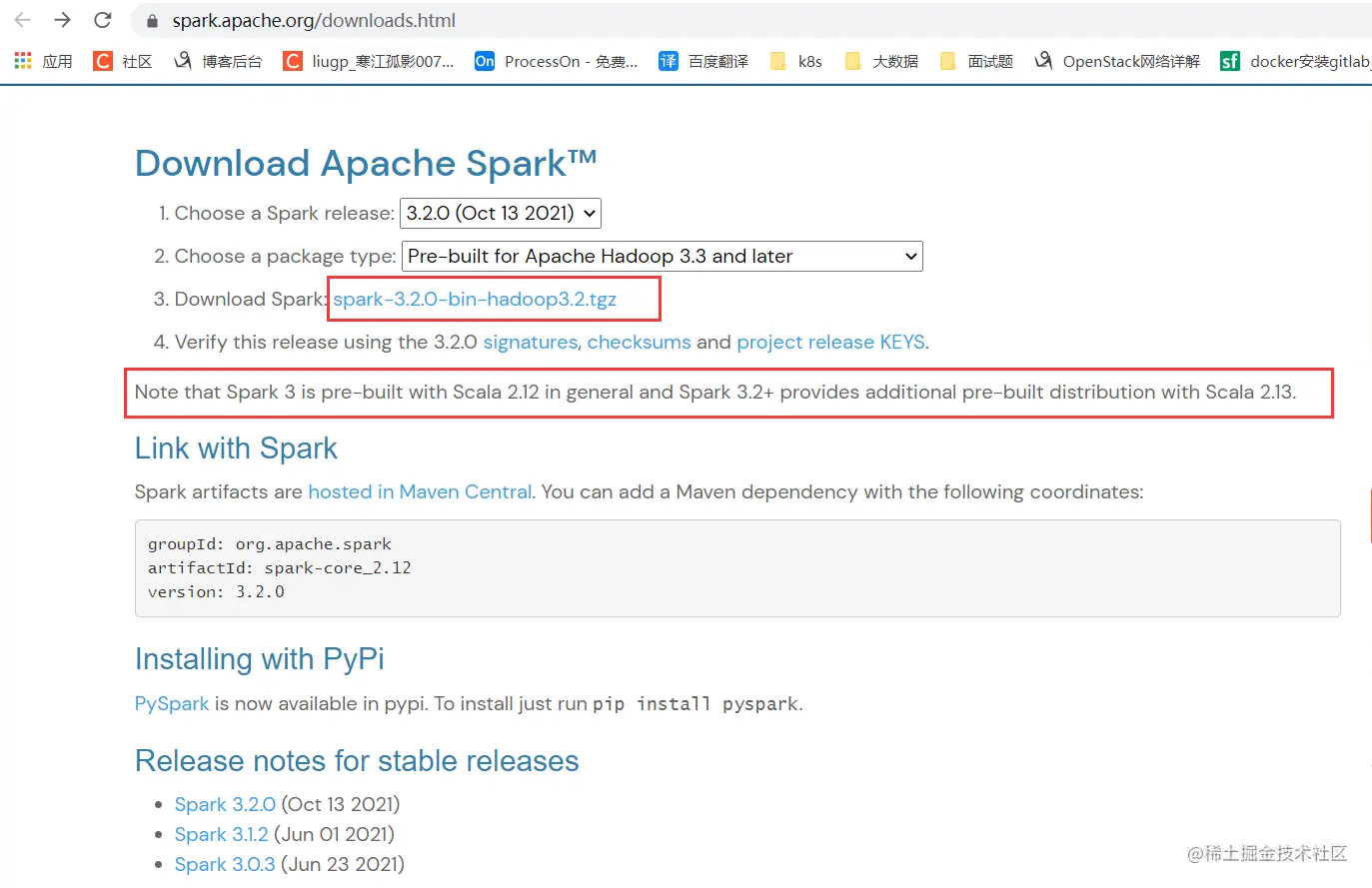The height and width of the screenshot is (888, 1372).
Task: Open Spark 3.0.3 release notes
Action: [225, 864]
